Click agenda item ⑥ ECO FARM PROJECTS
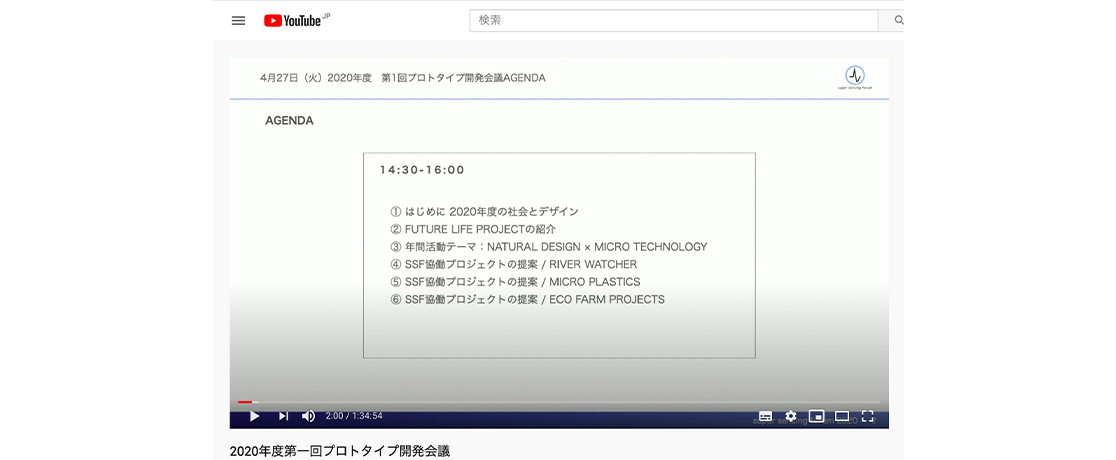 (x=527, y=299)
